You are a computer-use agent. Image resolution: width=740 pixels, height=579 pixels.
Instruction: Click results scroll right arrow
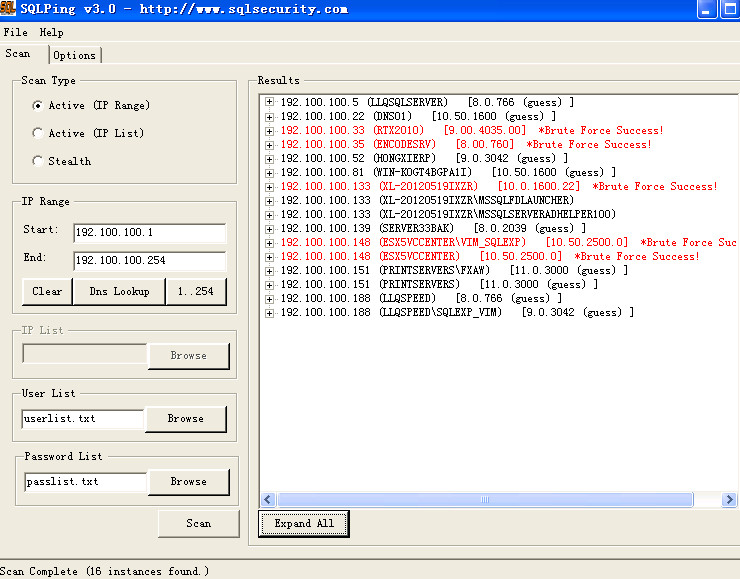click(729, 500)
